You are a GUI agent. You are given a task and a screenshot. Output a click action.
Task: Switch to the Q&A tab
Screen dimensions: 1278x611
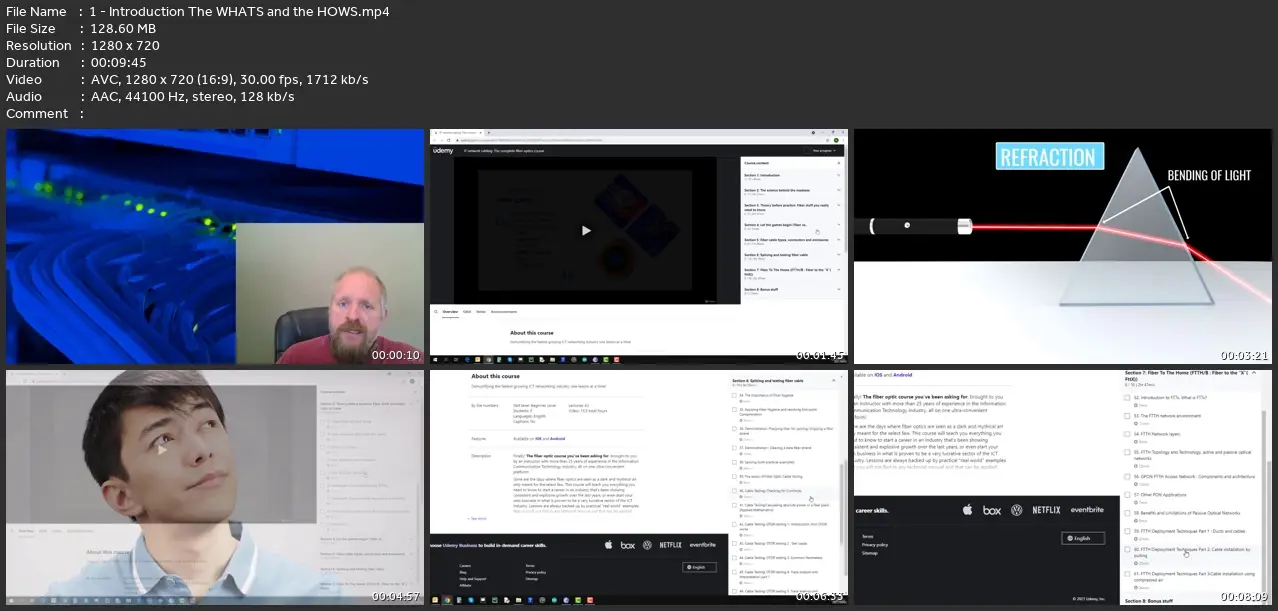467,312
